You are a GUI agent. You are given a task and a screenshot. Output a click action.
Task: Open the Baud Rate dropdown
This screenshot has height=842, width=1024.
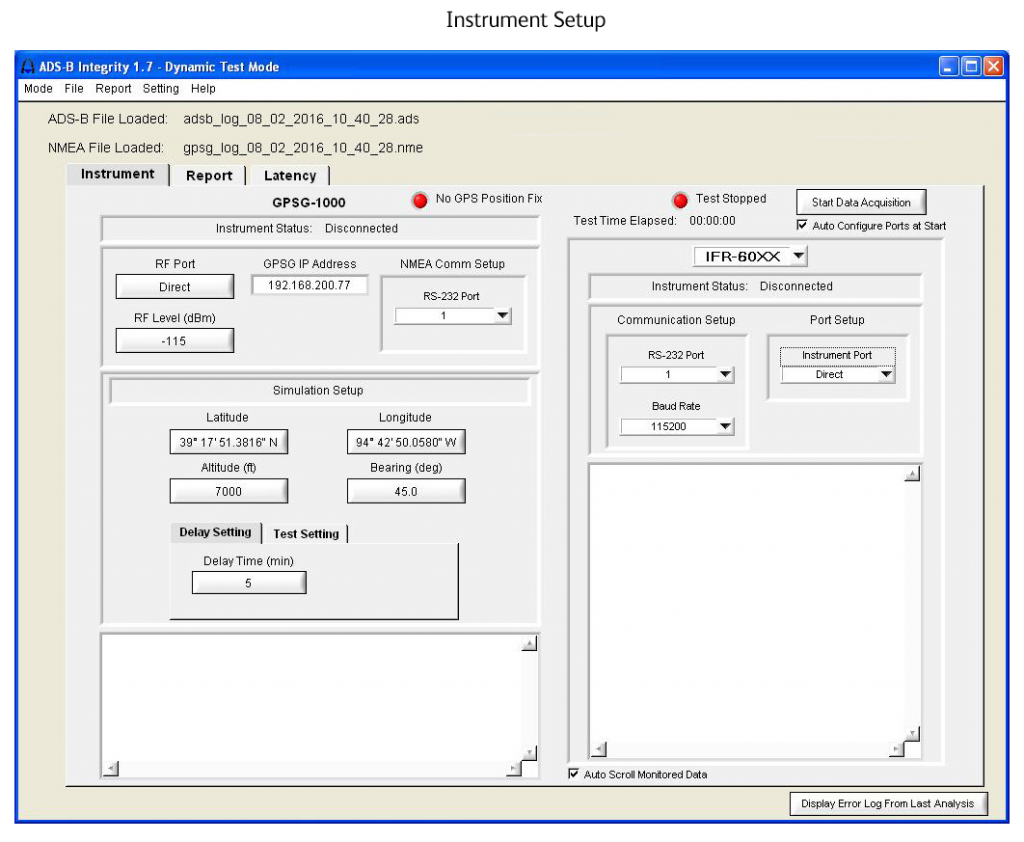point(677,427)
